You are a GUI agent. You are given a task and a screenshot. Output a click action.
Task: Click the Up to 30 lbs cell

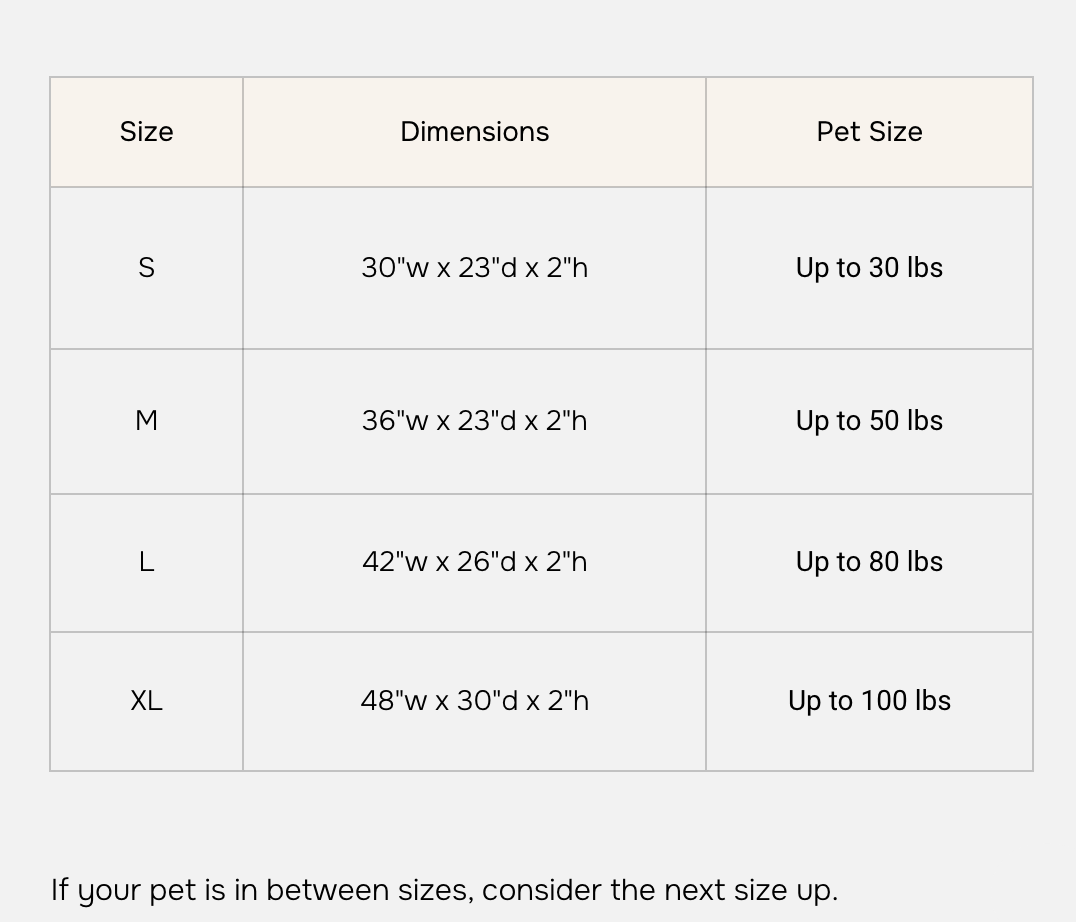tap(869, 268)
